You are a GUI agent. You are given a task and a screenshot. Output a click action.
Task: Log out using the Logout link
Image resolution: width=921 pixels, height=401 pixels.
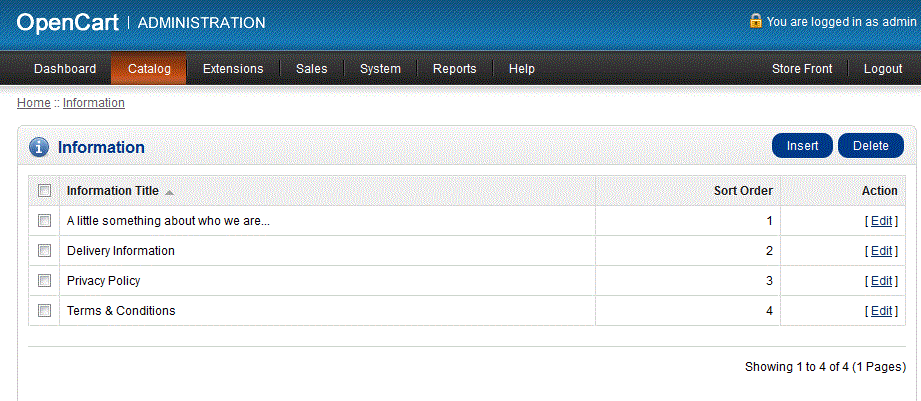[882, 69]
